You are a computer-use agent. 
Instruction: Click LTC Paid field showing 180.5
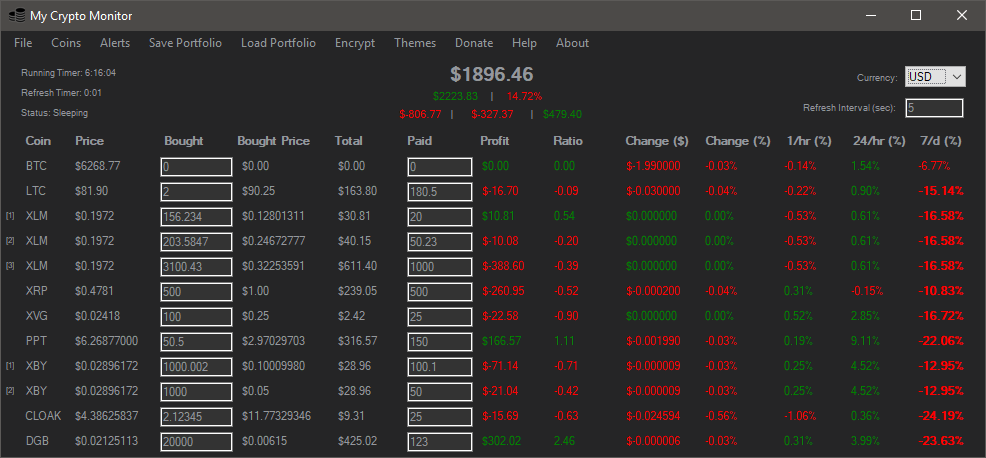click(x=440, y=192)
